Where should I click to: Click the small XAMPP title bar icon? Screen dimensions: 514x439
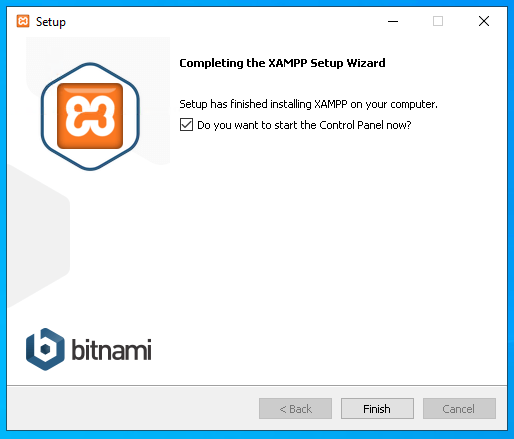pos(23,21)
